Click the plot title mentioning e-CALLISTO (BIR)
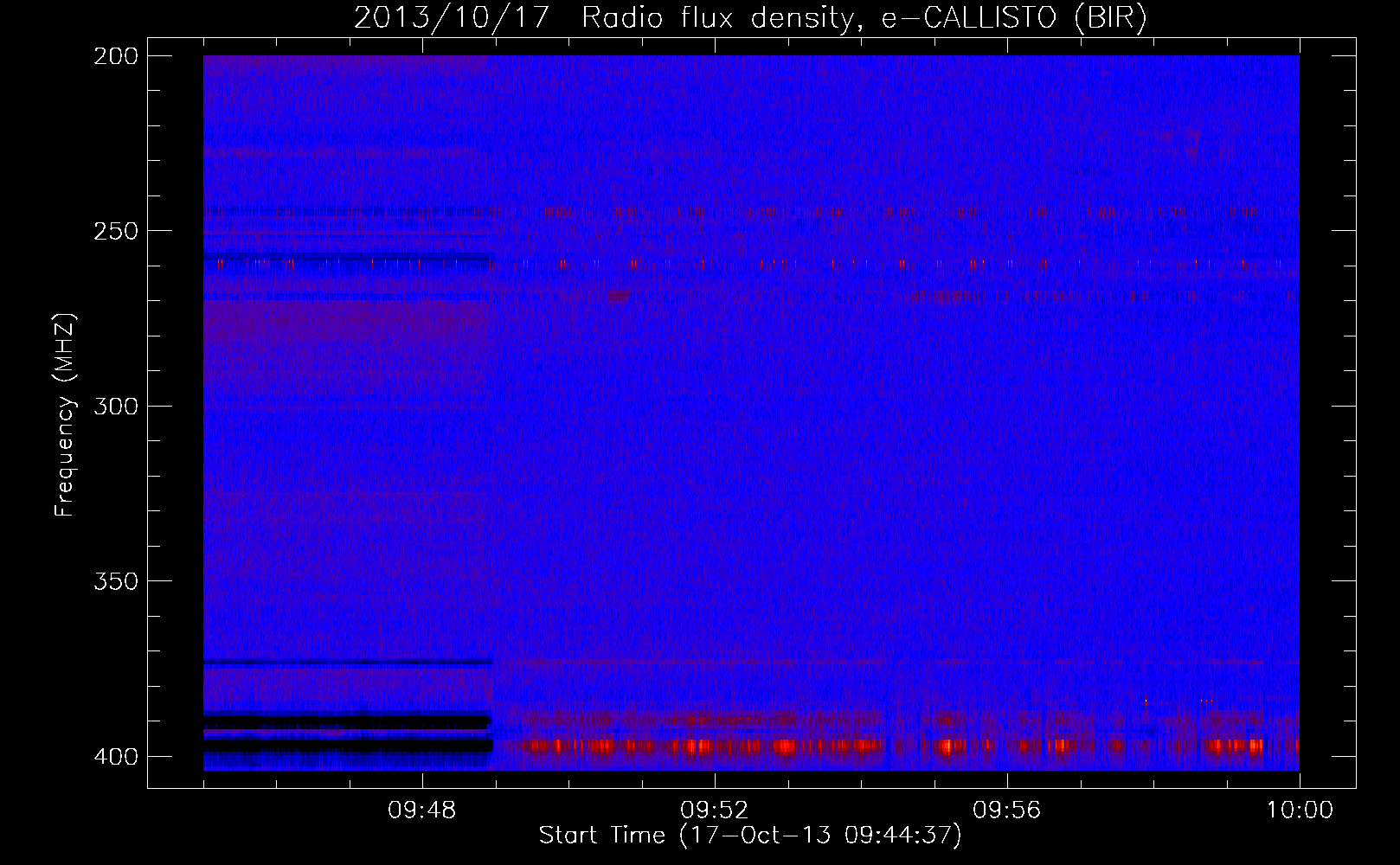This screenshot has width=1400, height=865. pos(750,18)
